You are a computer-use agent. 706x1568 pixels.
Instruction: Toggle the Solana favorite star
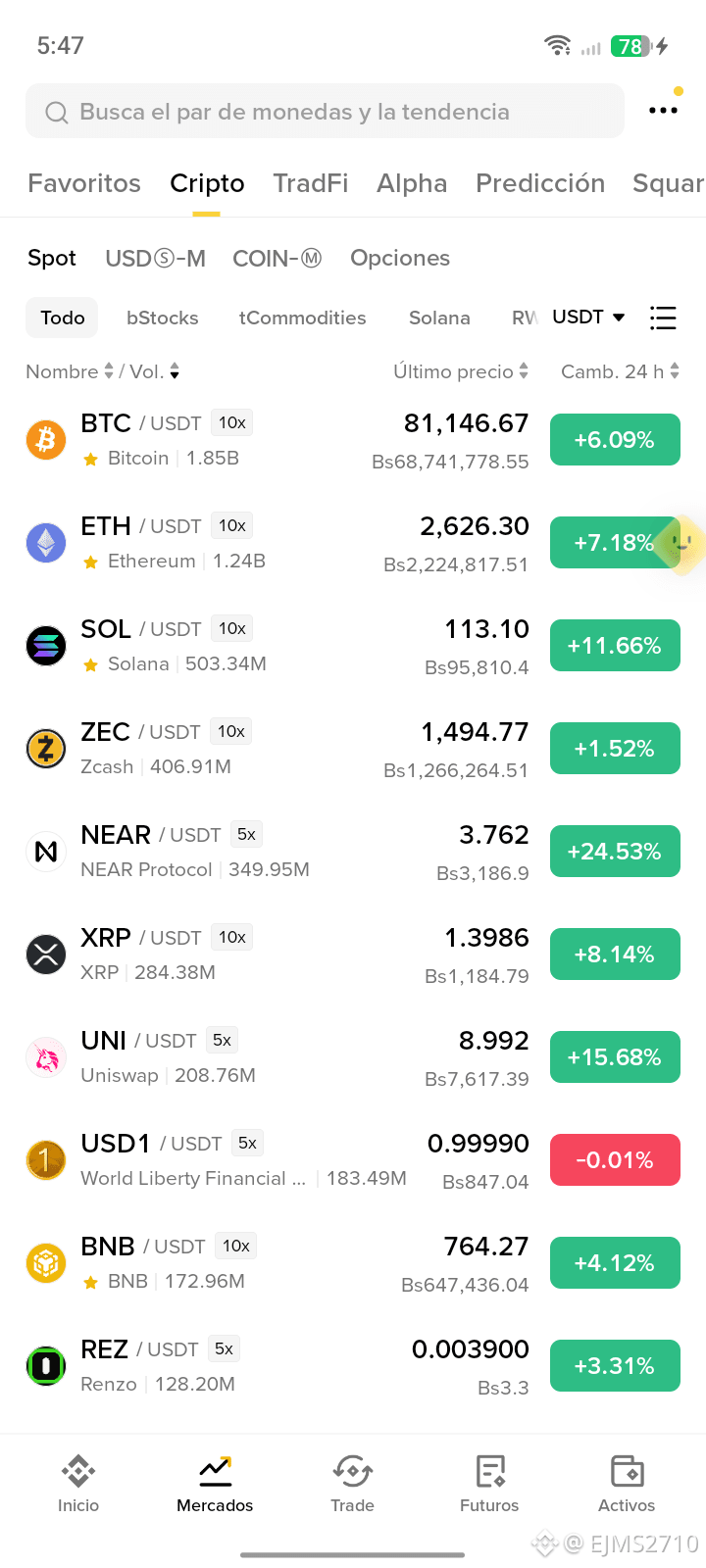click(x=90, y=664)
